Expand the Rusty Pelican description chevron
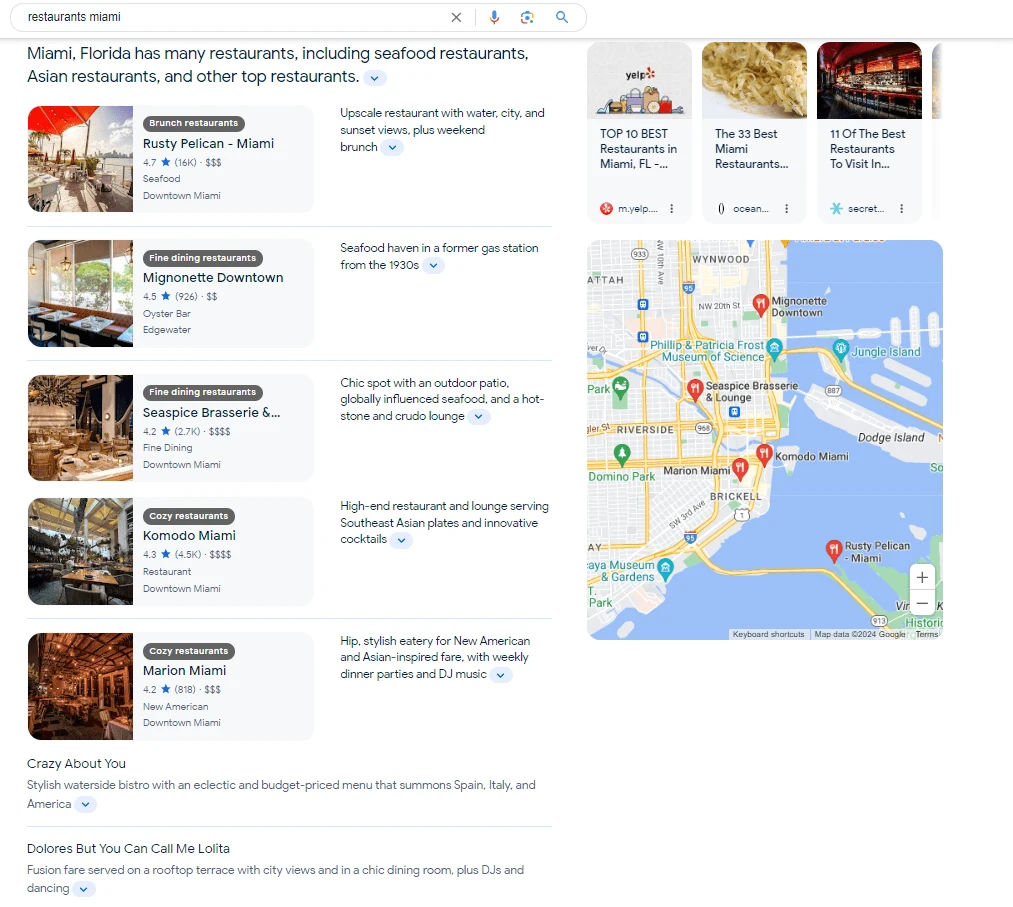The image size is (1013, 907). tap(392, 147)
